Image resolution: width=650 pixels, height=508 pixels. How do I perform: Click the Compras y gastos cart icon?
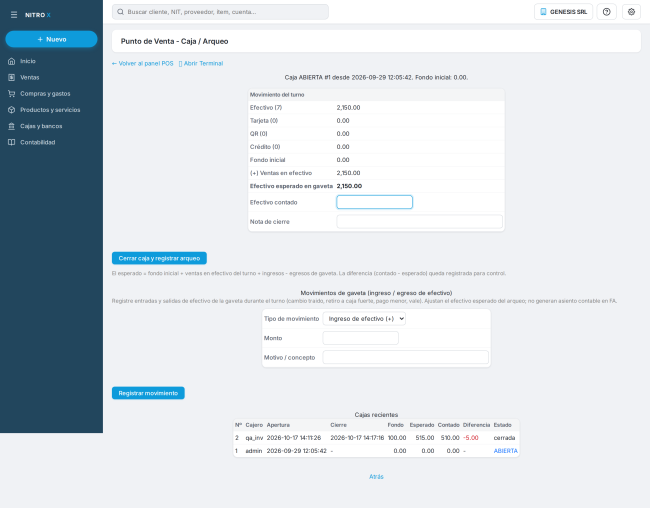(12, 94)
